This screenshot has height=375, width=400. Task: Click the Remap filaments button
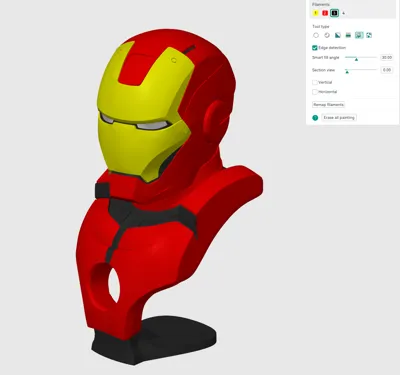(x=328, y=105)
